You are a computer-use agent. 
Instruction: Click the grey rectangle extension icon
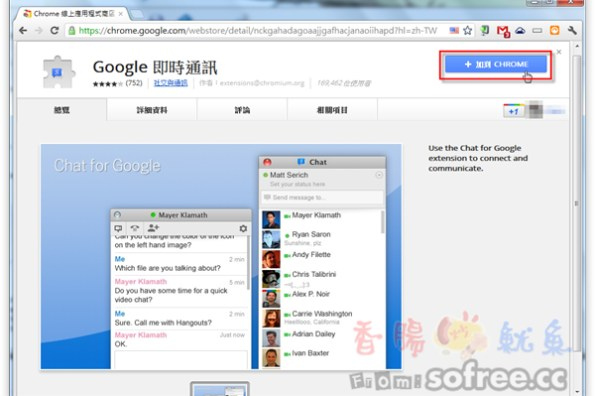click(537, 31)
